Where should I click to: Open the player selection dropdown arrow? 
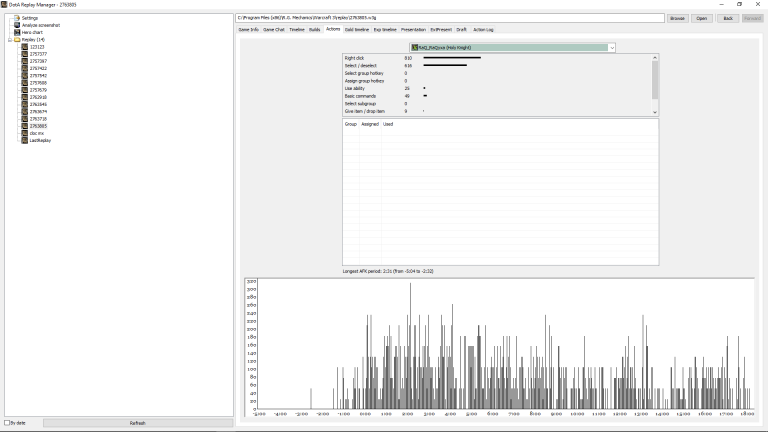coord(612,48)
